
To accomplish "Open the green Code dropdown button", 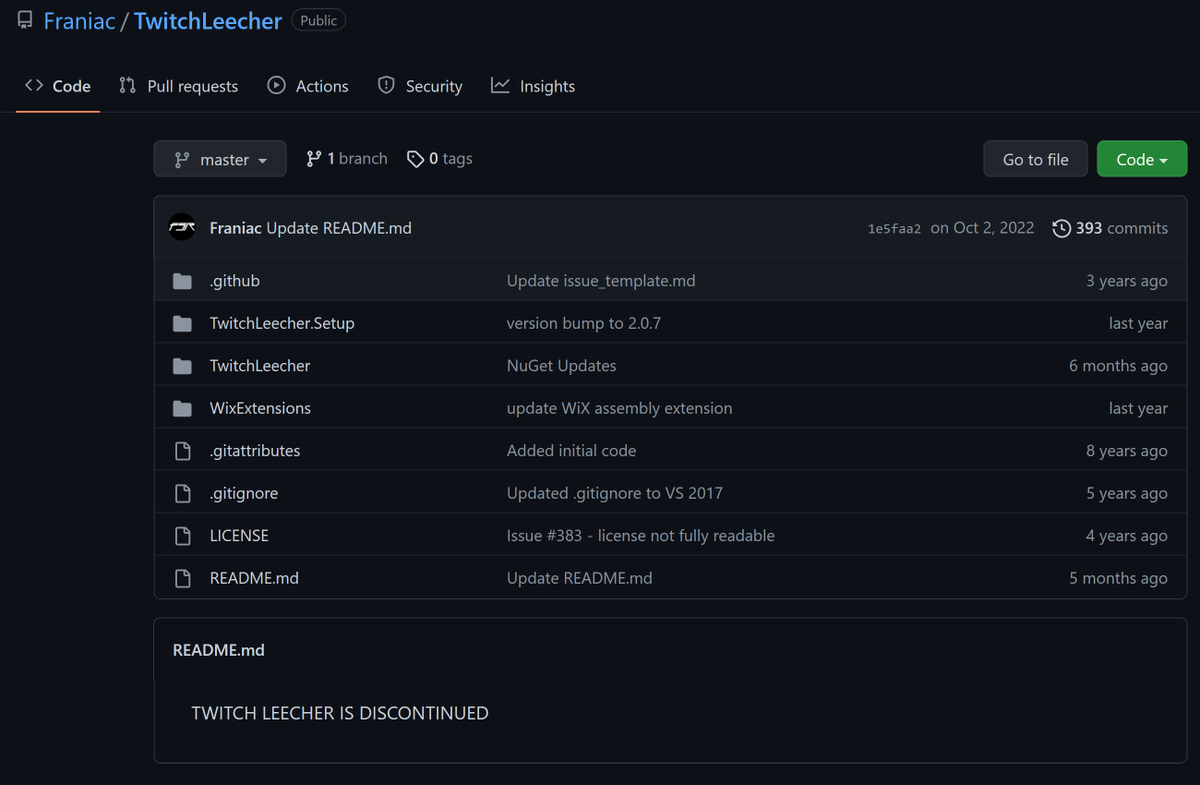I will pos(1142,159).
